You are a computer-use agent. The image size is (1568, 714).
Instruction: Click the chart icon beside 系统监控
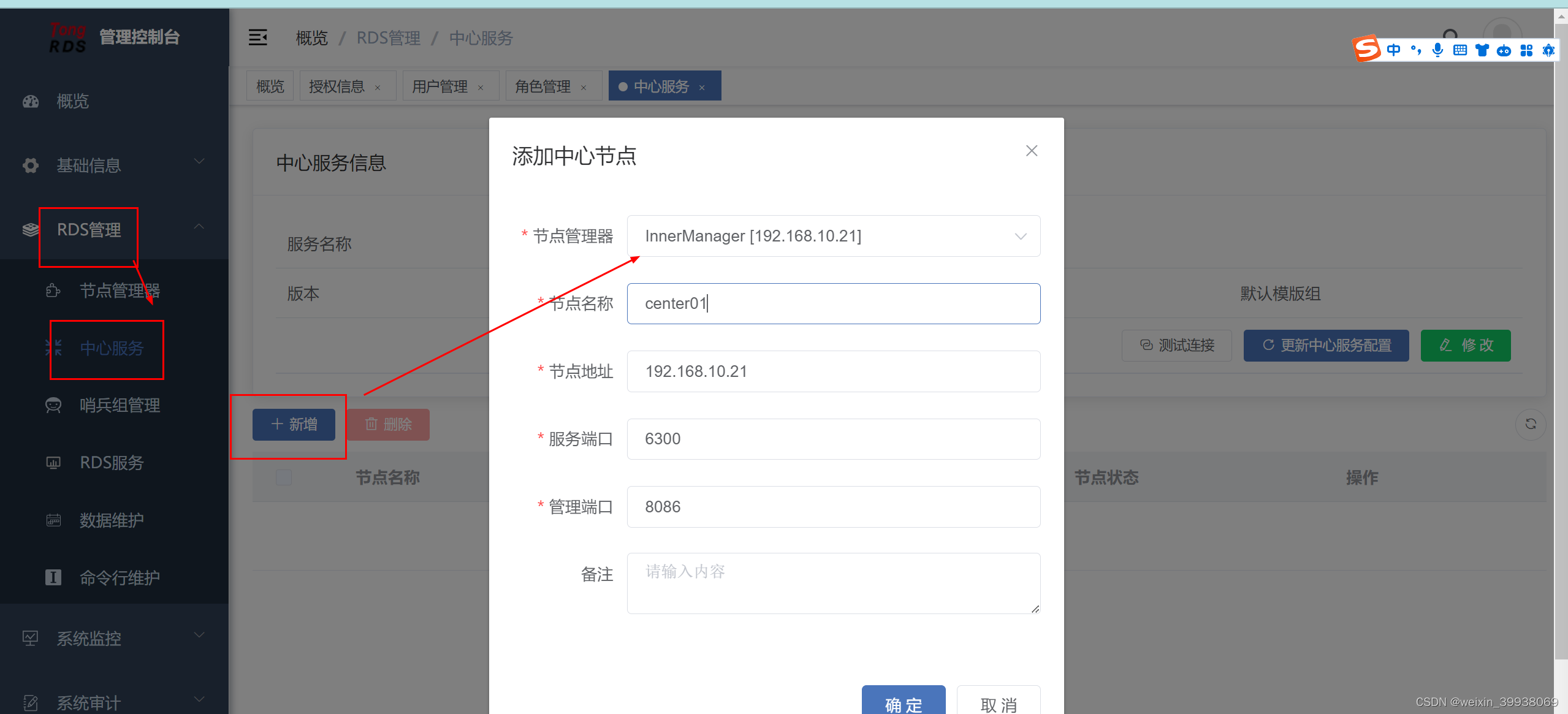pyautogui.click(x=31, y=639)
